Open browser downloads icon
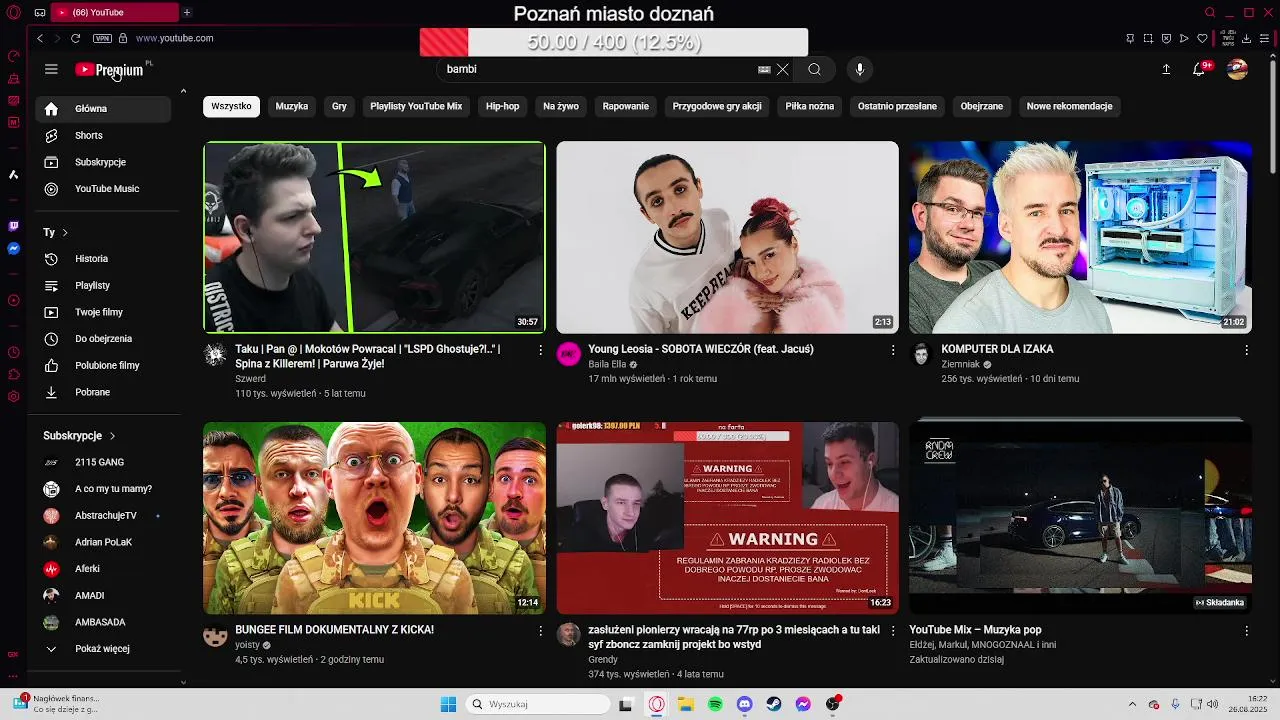The height and width of the screenshot is (720, 1280). (1246, 38)
